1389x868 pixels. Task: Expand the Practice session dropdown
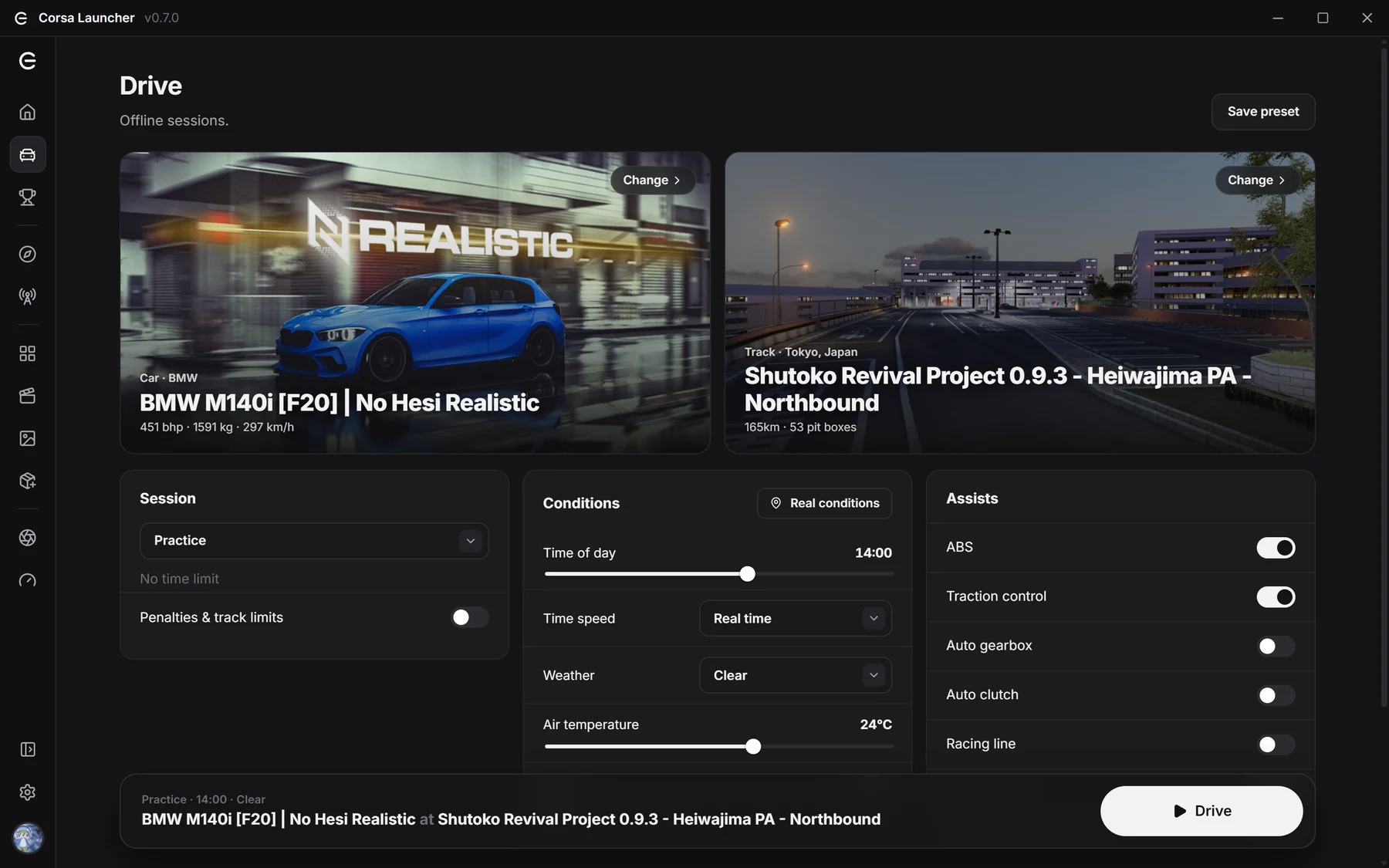pyautogui.click(x=314, y=541)
